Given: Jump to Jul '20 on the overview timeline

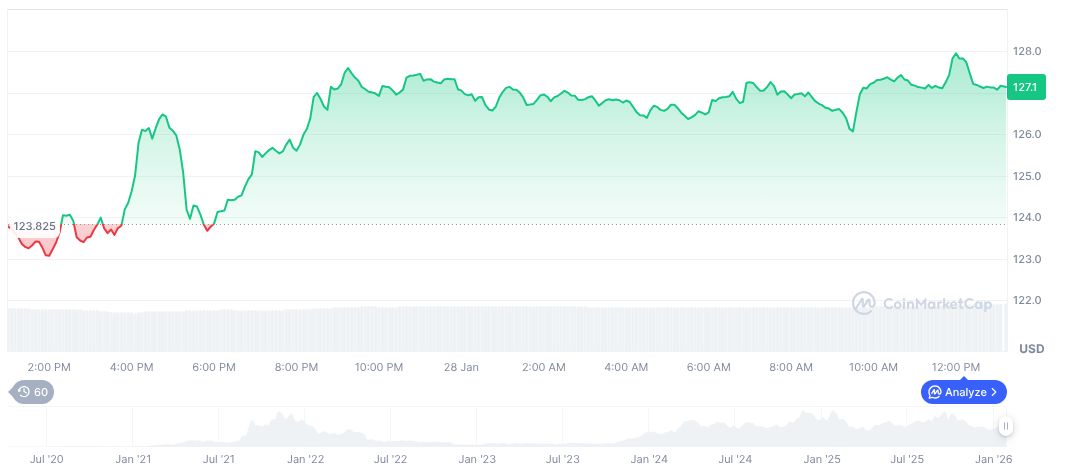Looking at the screenshot, I should (x=47, y=459).
